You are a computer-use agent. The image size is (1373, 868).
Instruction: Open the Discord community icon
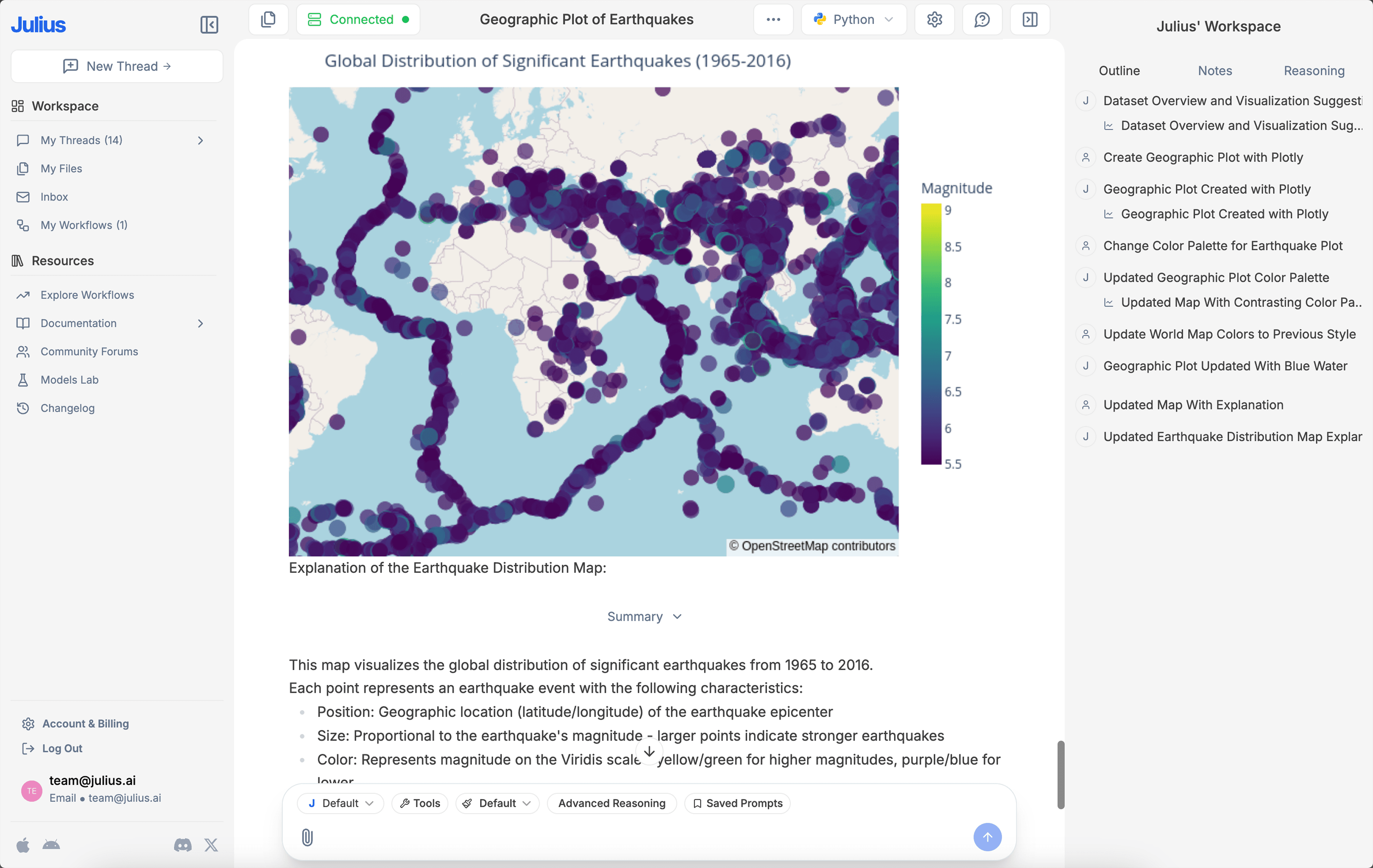(x=182, y=845)
